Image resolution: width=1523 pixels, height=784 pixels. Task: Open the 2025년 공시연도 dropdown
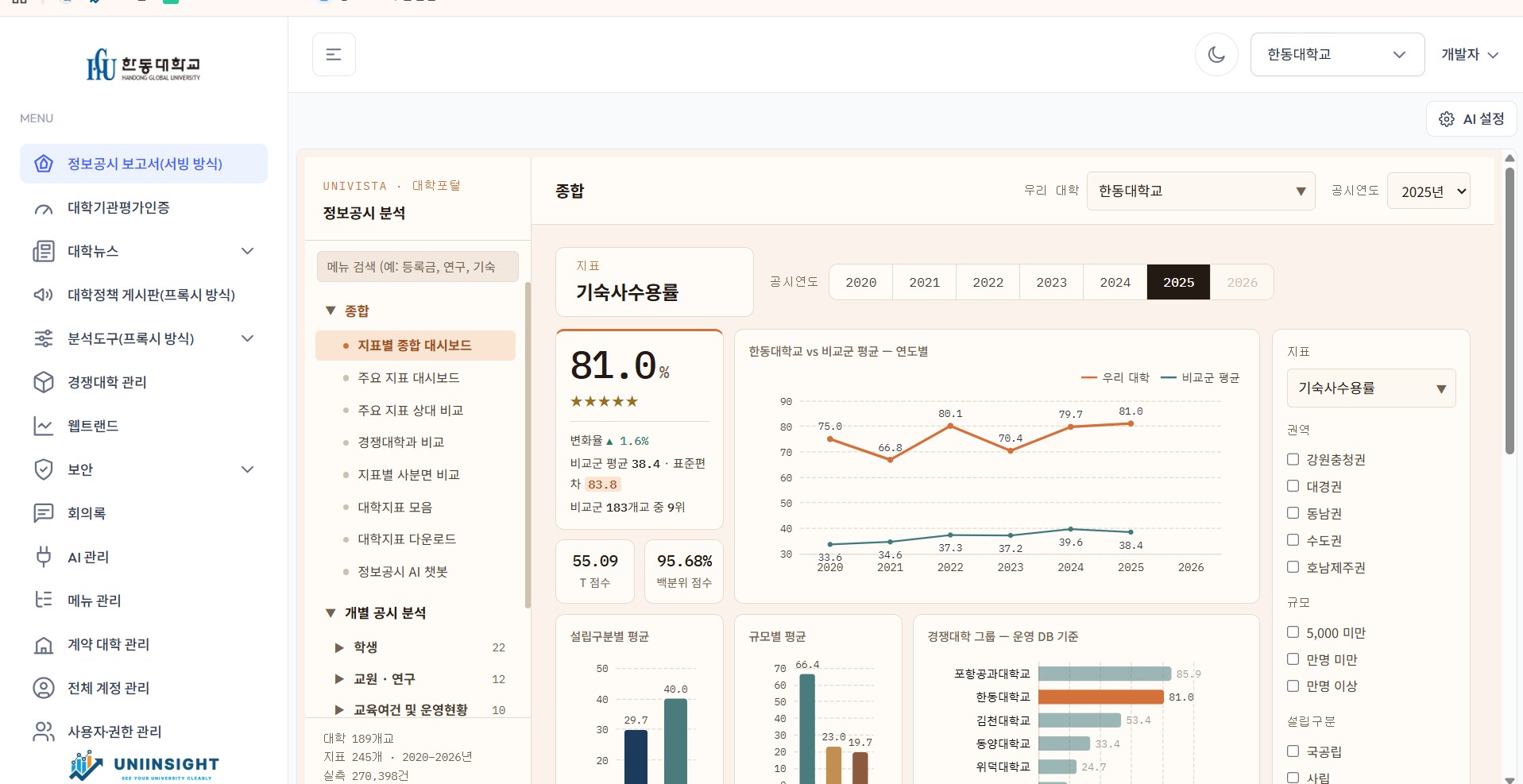pyautogui.click(x=1428, y=191)
